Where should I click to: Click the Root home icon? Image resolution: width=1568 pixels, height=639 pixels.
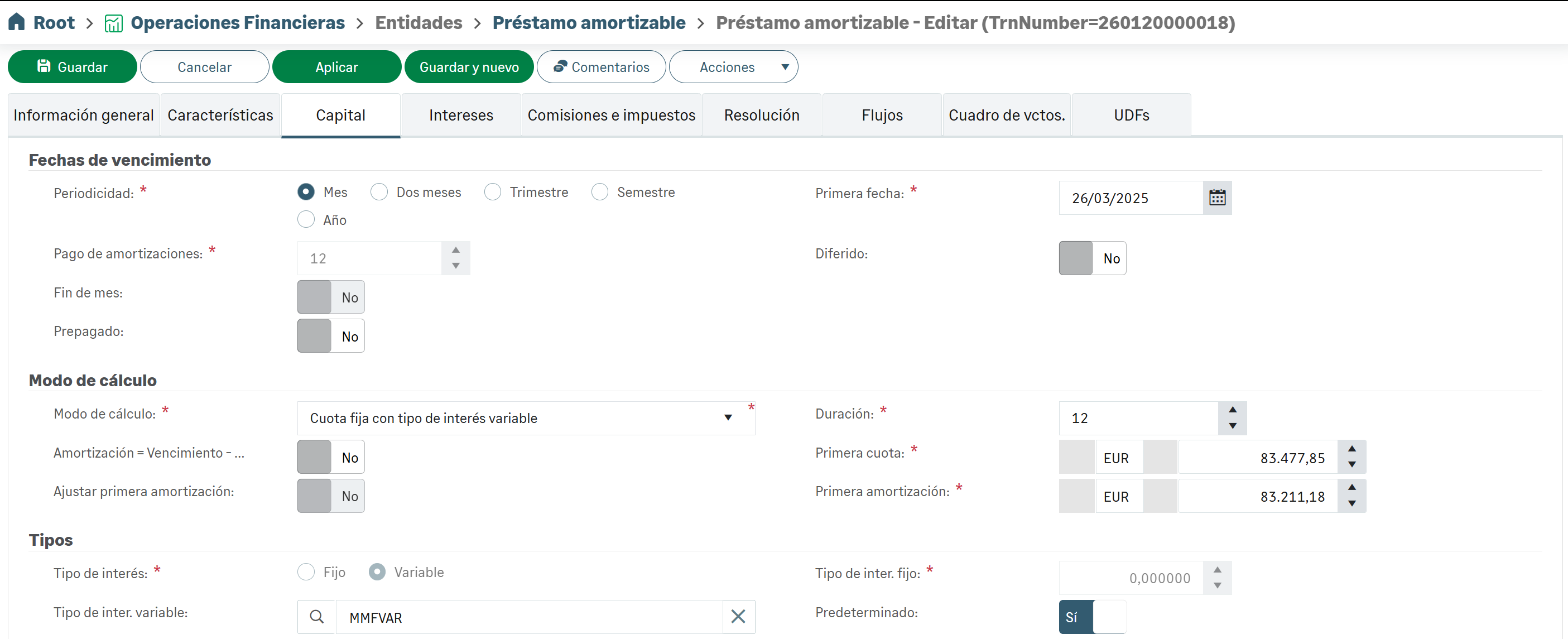click(16, 22)
